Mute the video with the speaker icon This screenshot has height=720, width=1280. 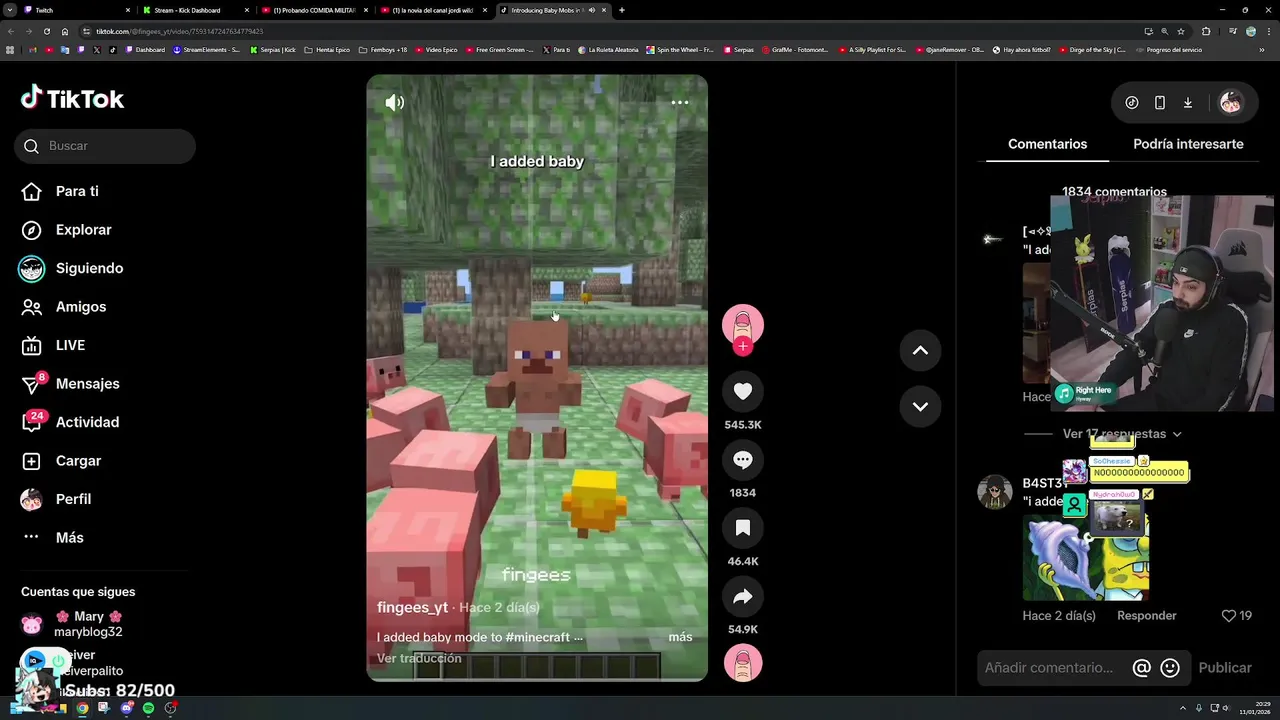point(395,102)
